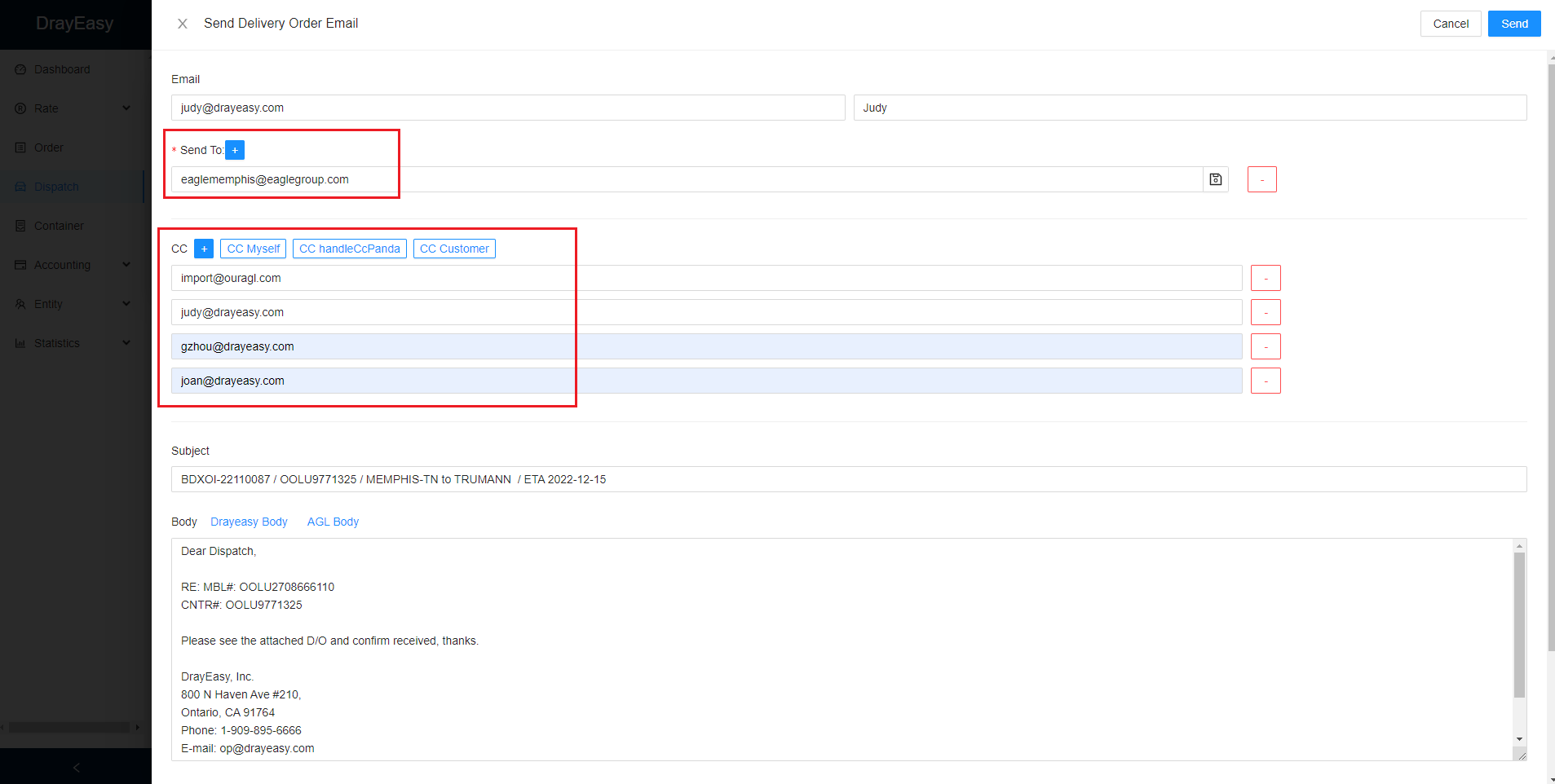Toggle the CC Myself option

click(x=253, y=249)
